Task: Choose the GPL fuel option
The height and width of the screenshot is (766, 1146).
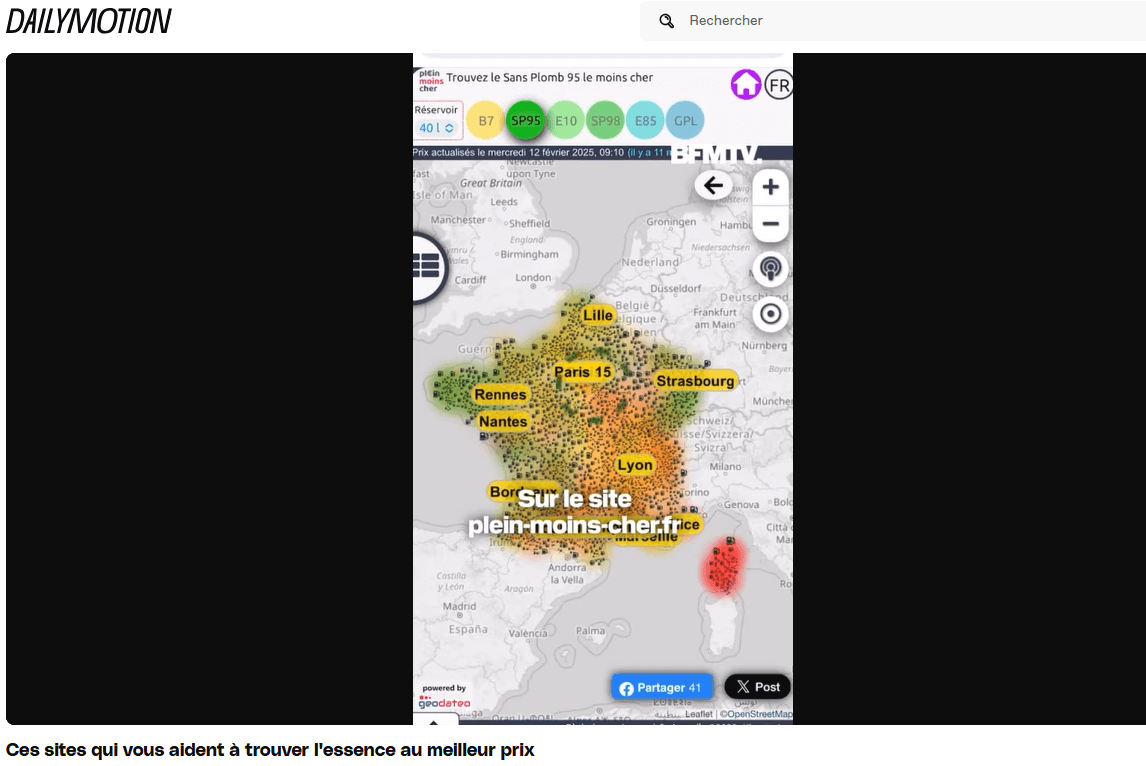Action: pos(685,121)
